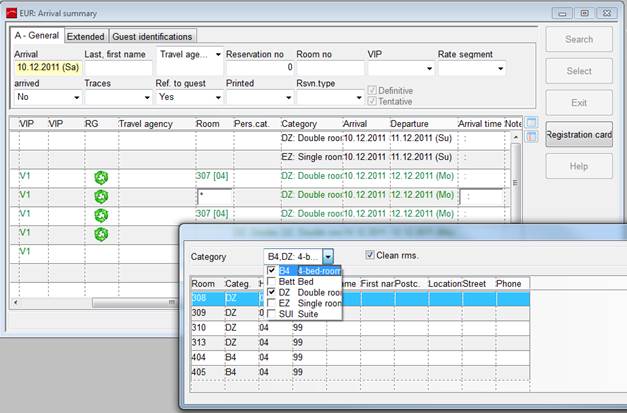Viewport: 627px width, 413px height.
Task: Open the Travel agency dropdown
Action: pos(218,54)
